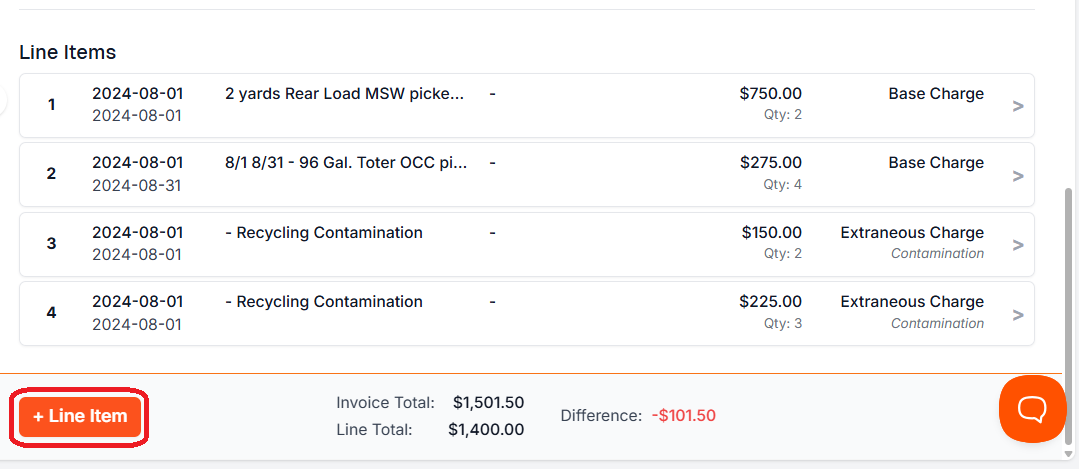Click the red Difference amount -$101.50
Screen dimensions: 1079x469
[x=683, y=416]
